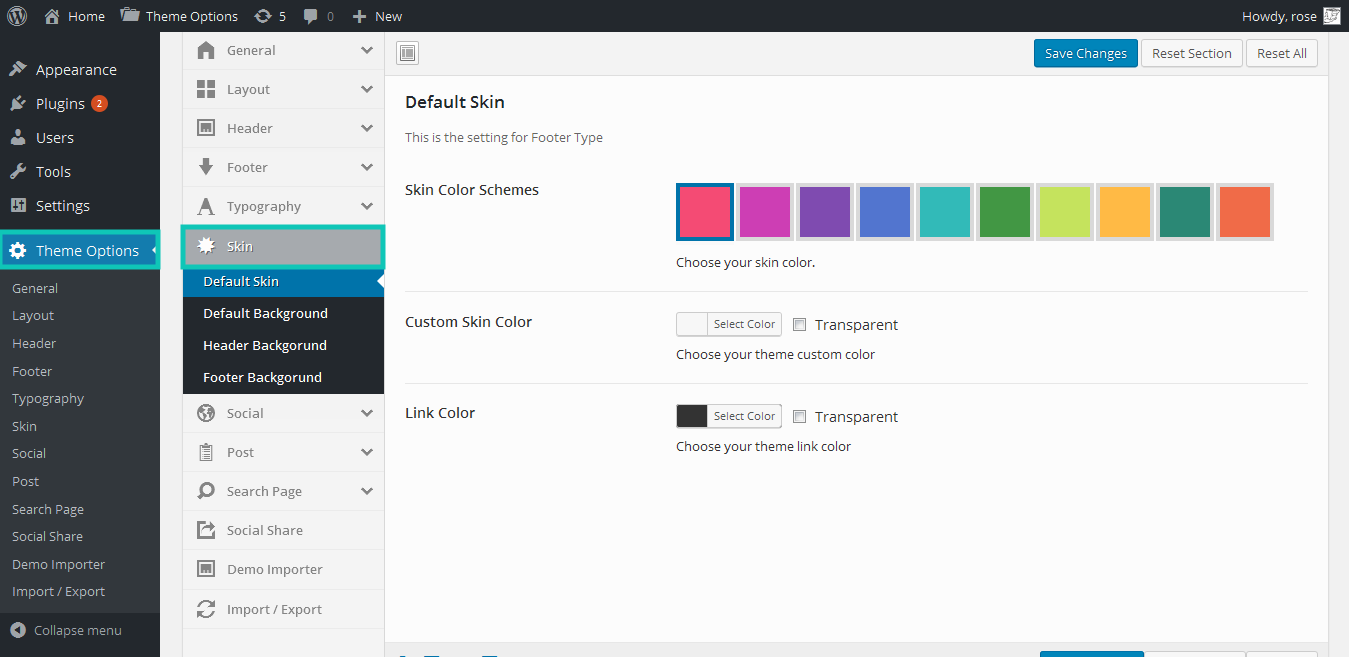Click the Social Share arrow icon
Screen dimensions: 1349x657
(x=206, y=530)
